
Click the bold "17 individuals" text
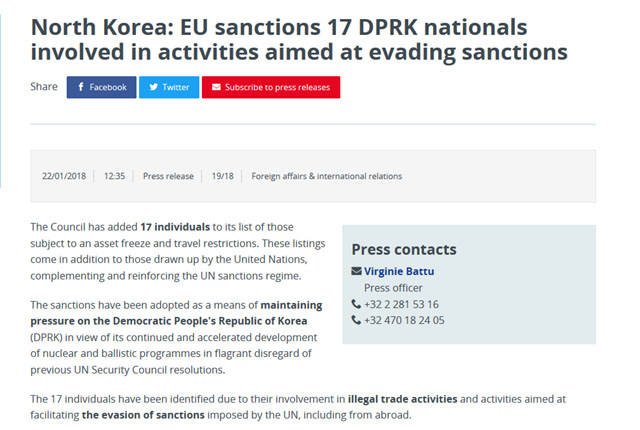pyautogui.click(x=175, y=228)
